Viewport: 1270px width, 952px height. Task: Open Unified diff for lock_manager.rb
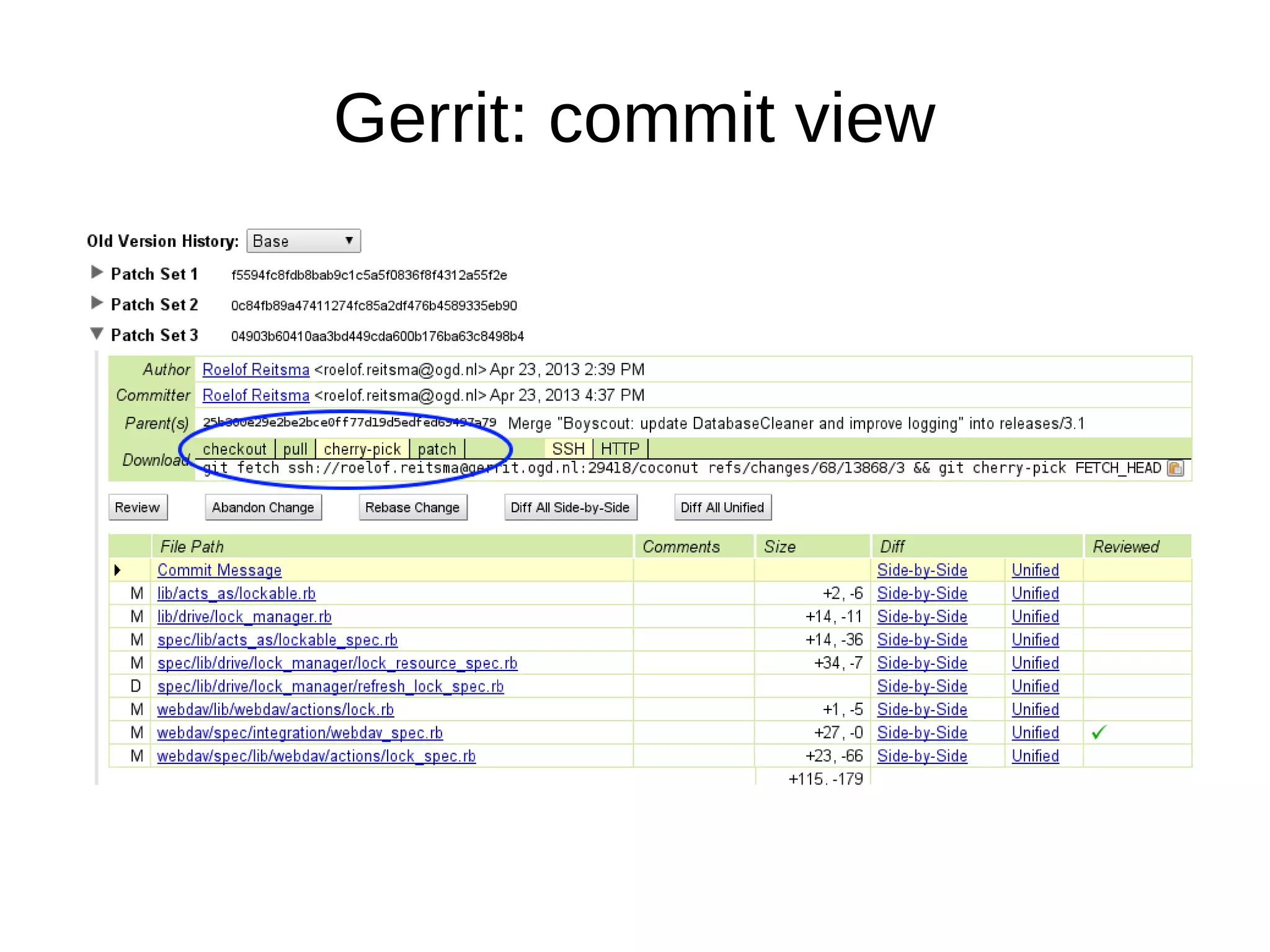(x=1035, y=616)
